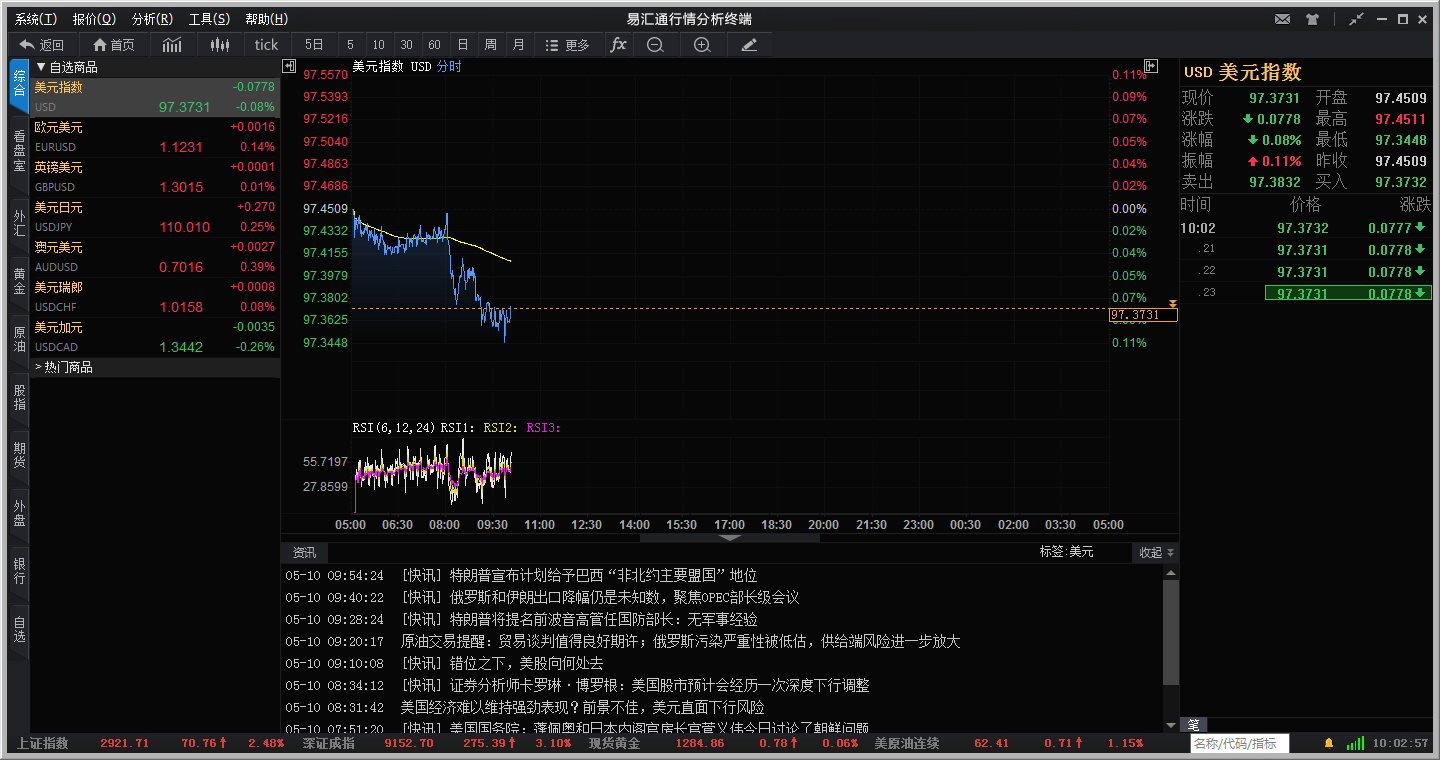Zoom out the chart with minus magnifier
This screenshot has width=1440, height=760.
(655, 45)
